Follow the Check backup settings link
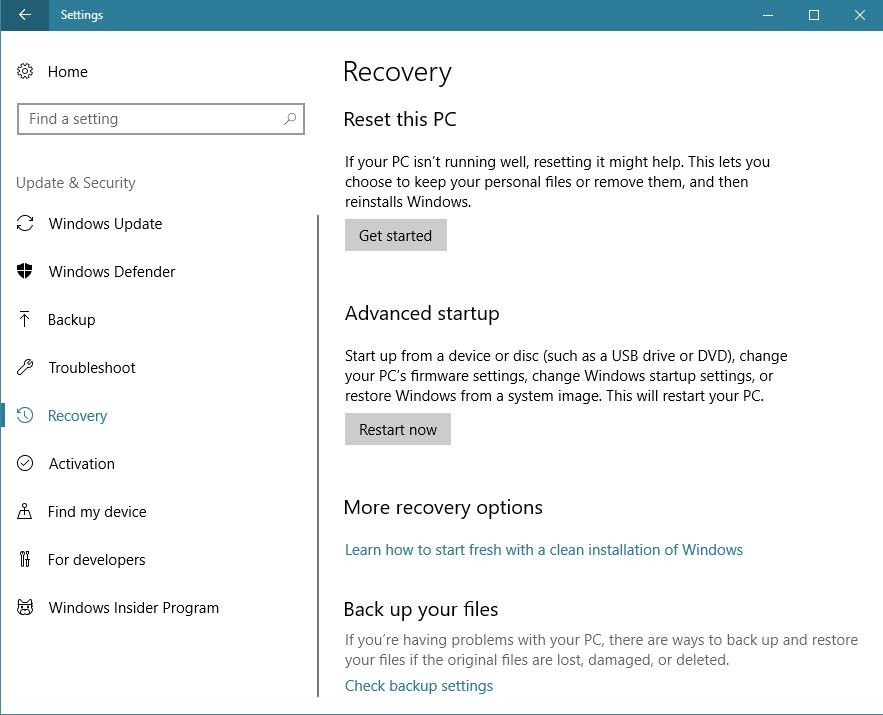This screenshot has height=715, width=883. (x=418, y=686)
